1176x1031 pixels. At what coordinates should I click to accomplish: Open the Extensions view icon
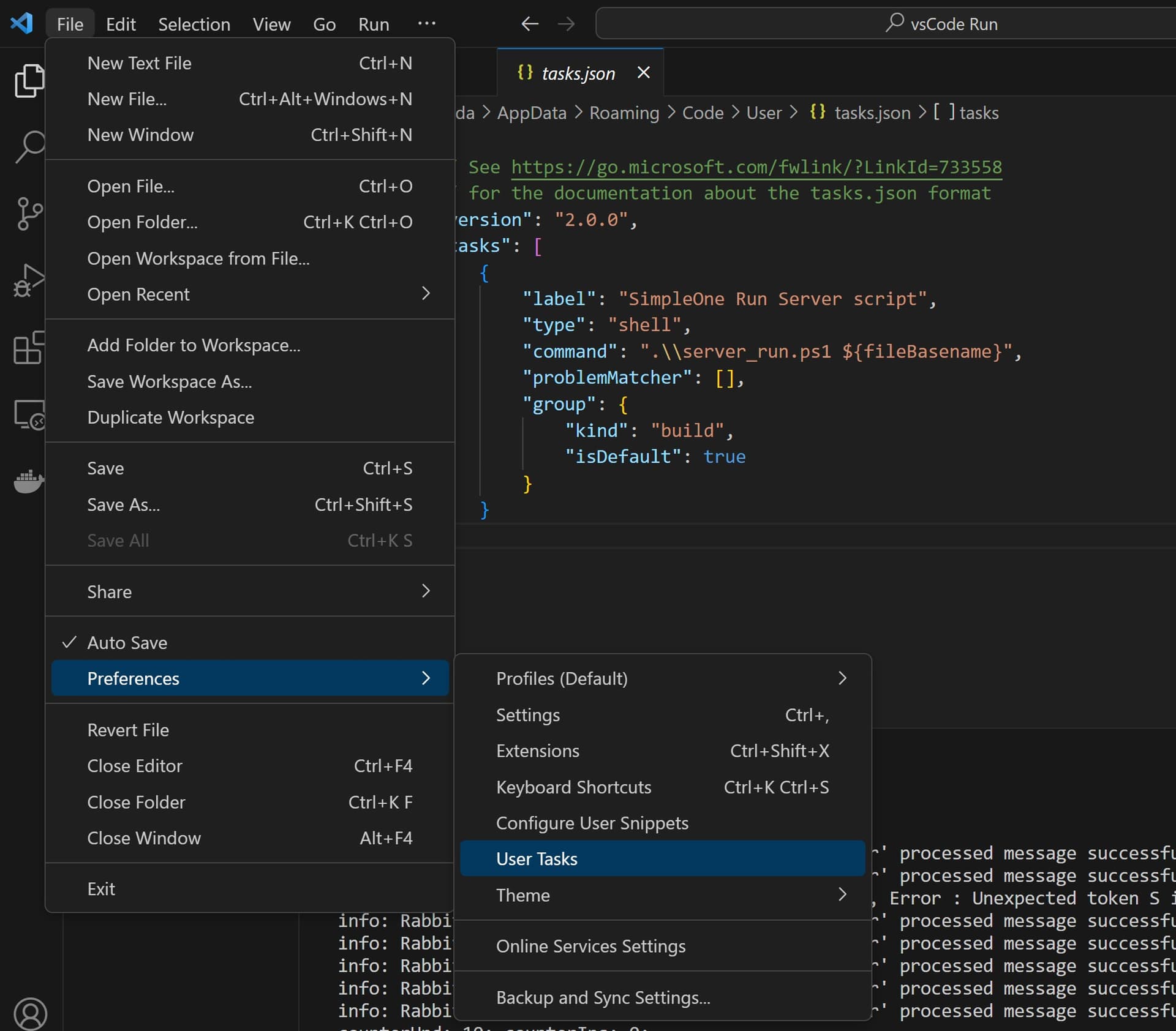pos(28,347)
